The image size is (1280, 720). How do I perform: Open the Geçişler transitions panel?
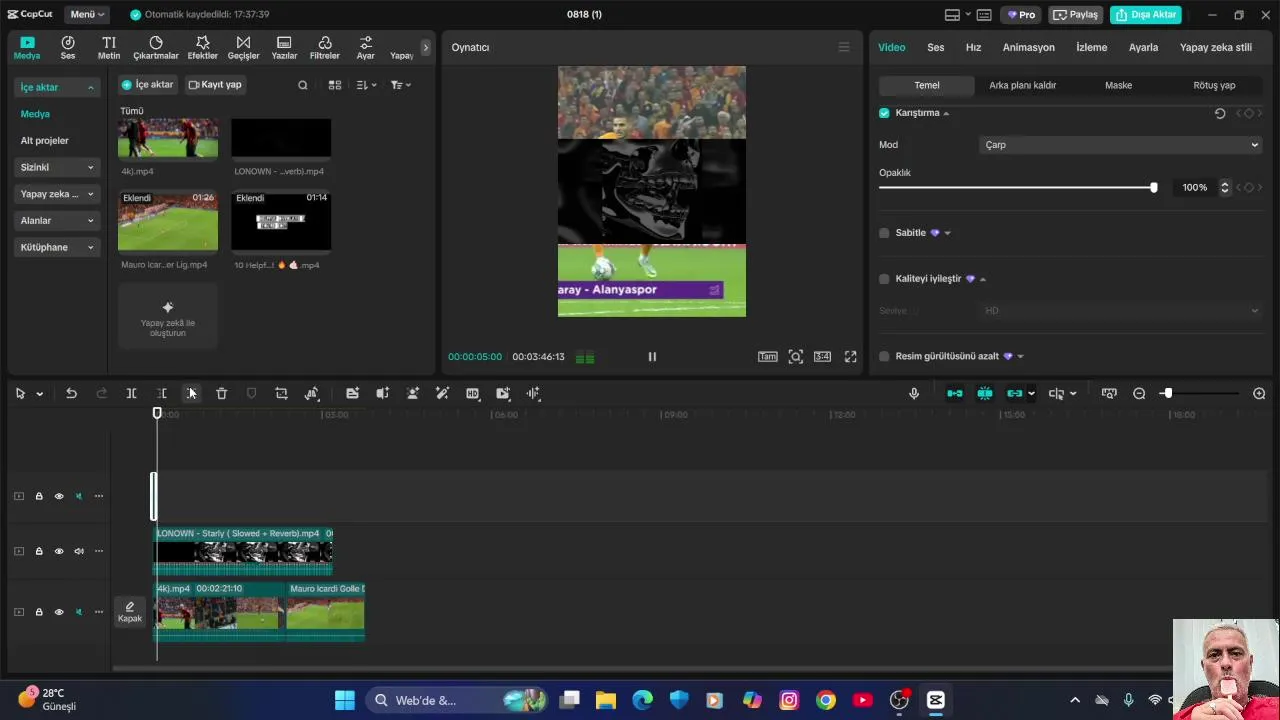click(243, 47)
